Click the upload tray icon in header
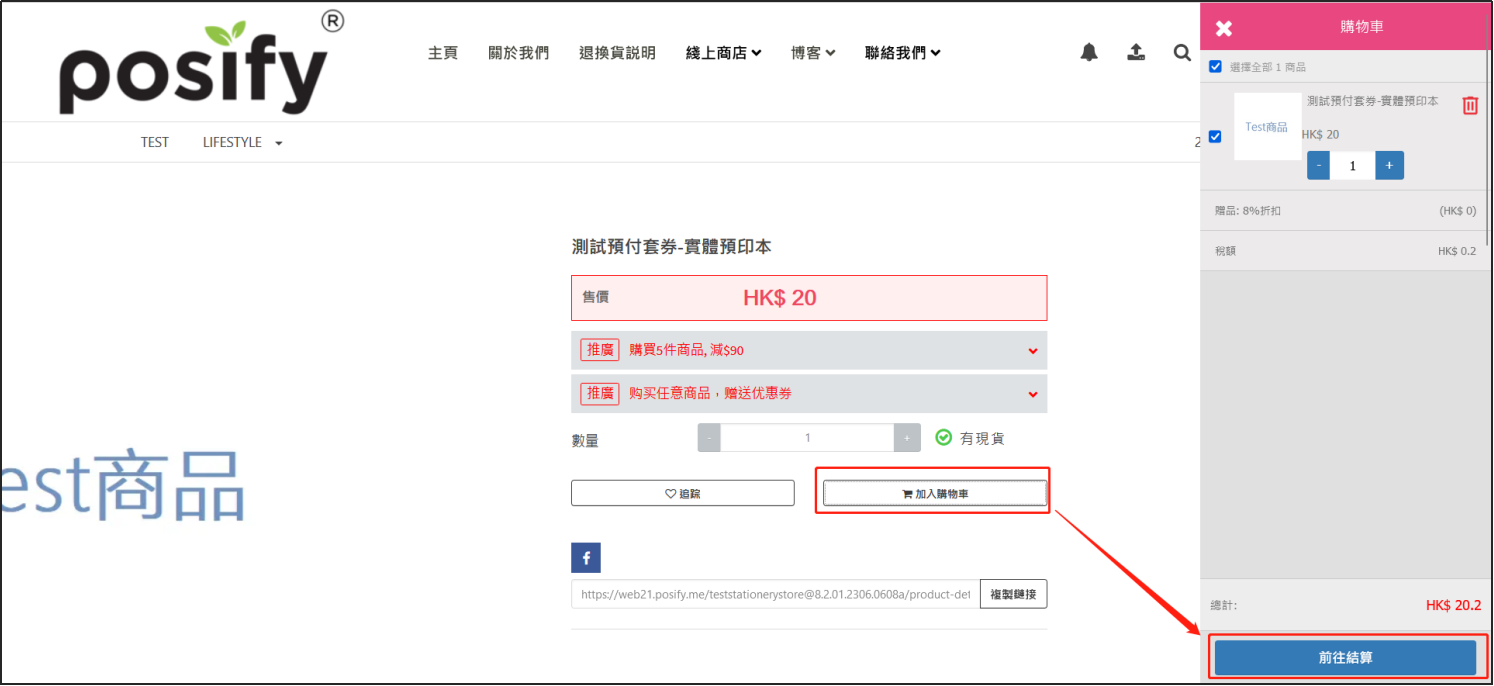Screen dimensions: 1494x686 coord(1136,52)
